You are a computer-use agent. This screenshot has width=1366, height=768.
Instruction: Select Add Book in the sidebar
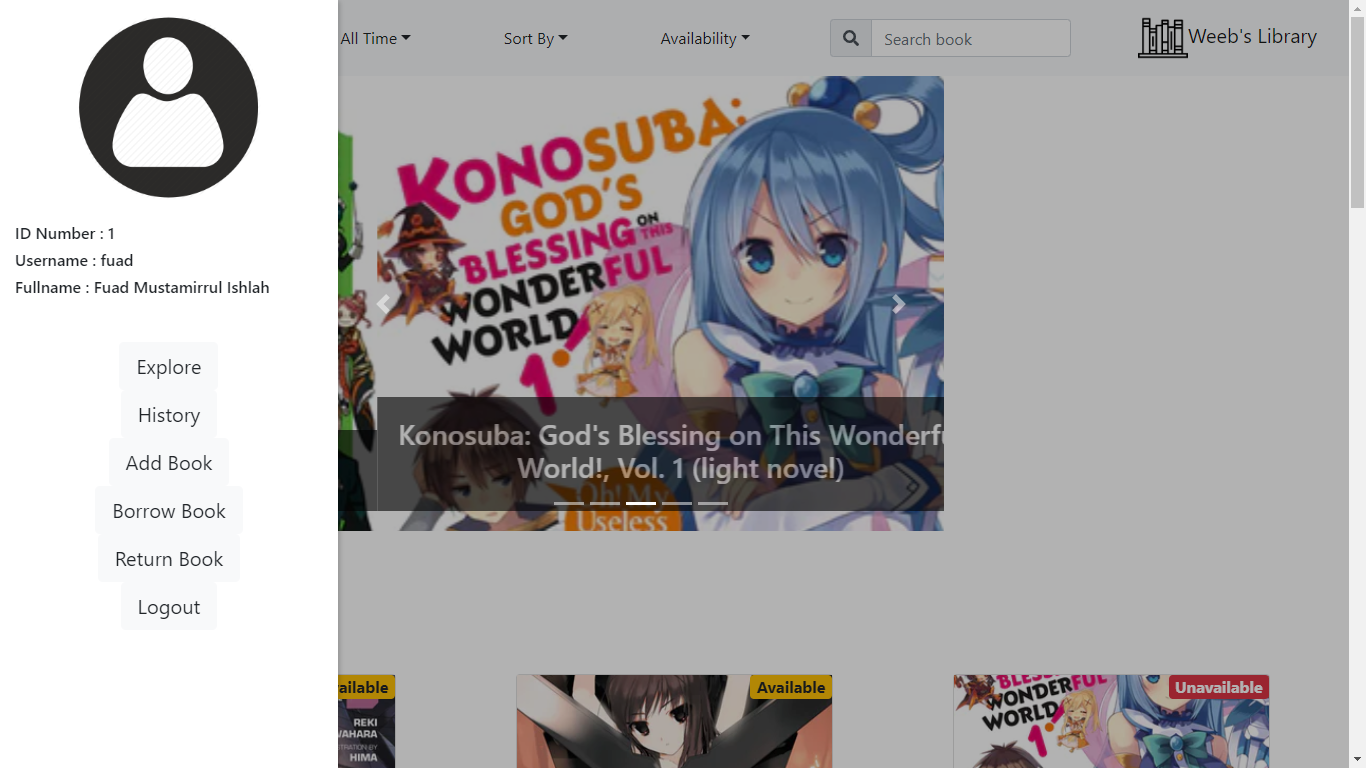169,463
